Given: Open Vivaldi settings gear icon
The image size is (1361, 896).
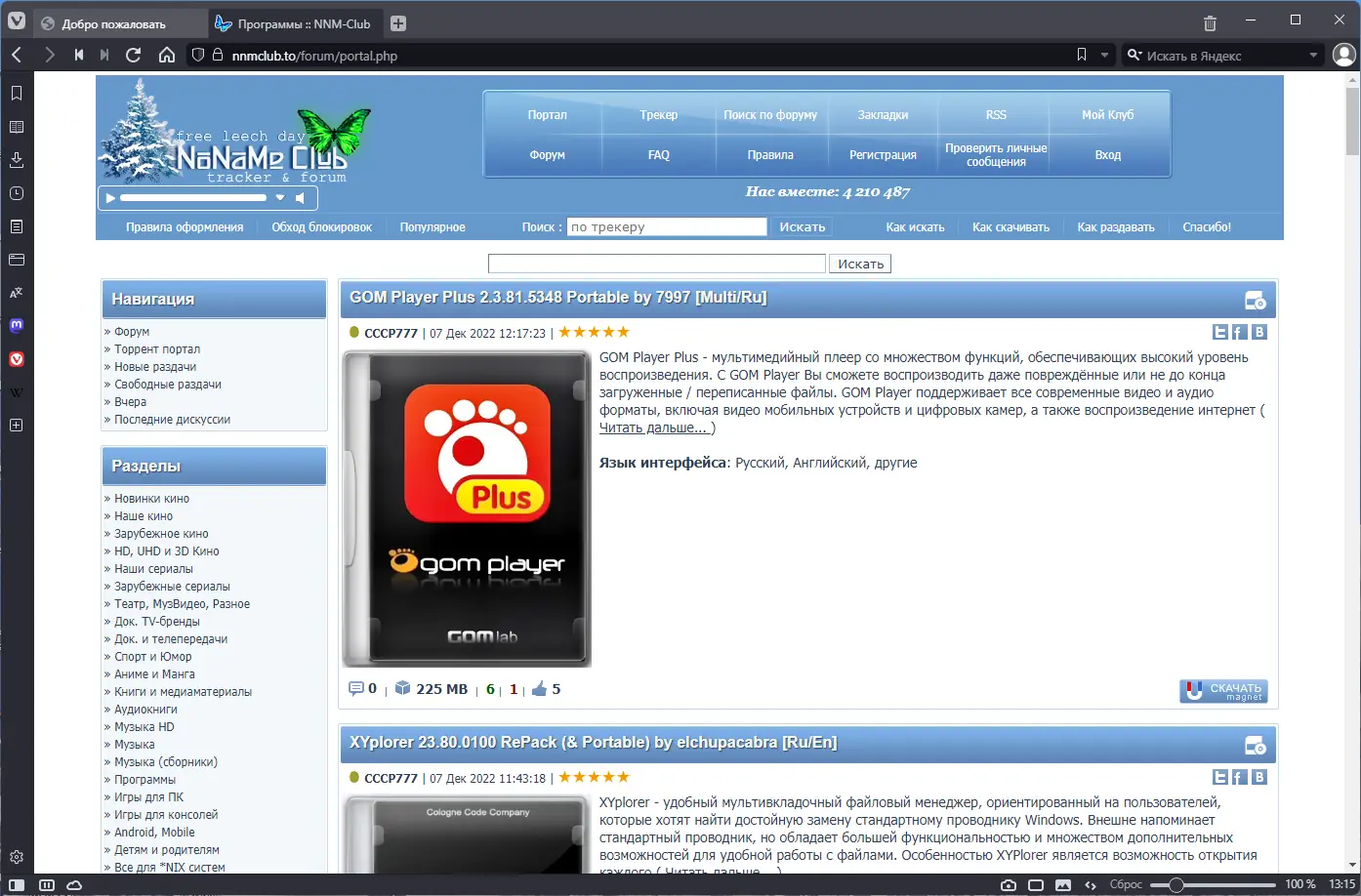Looking at the screenshot, I should coord(17,857).
